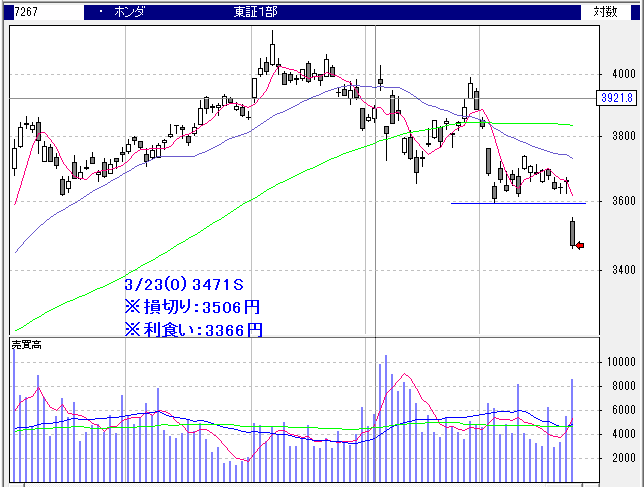Click the 損切り:3506円 stop-loss annotation

pos(192,307)
